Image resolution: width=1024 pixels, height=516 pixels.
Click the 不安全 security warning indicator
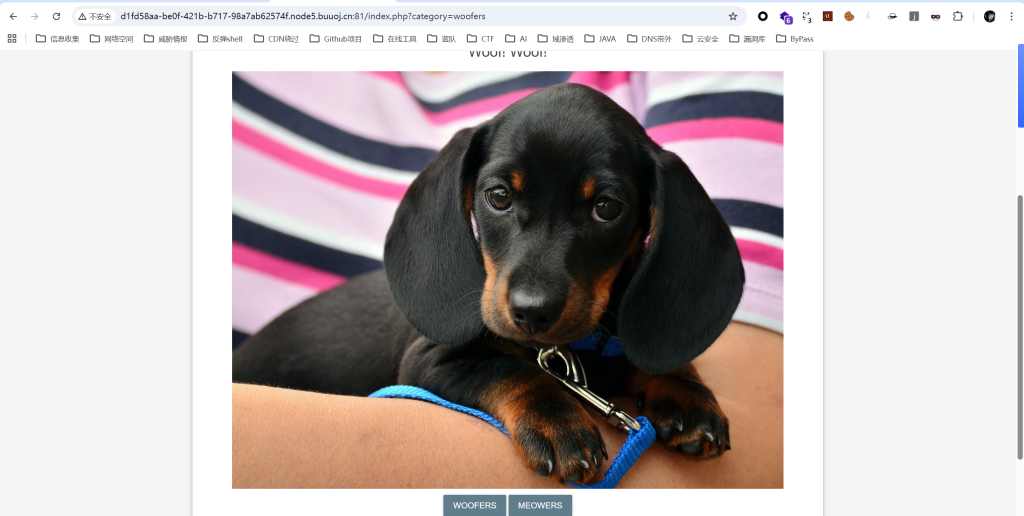tap(95, 16)
